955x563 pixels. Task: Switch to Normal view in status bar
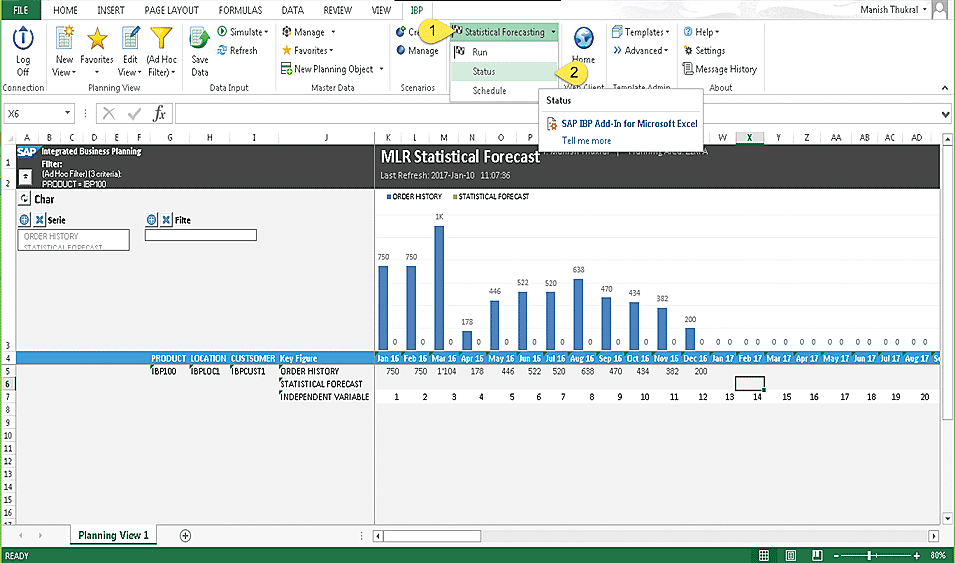pyautogui.click(x=763, y=556)
